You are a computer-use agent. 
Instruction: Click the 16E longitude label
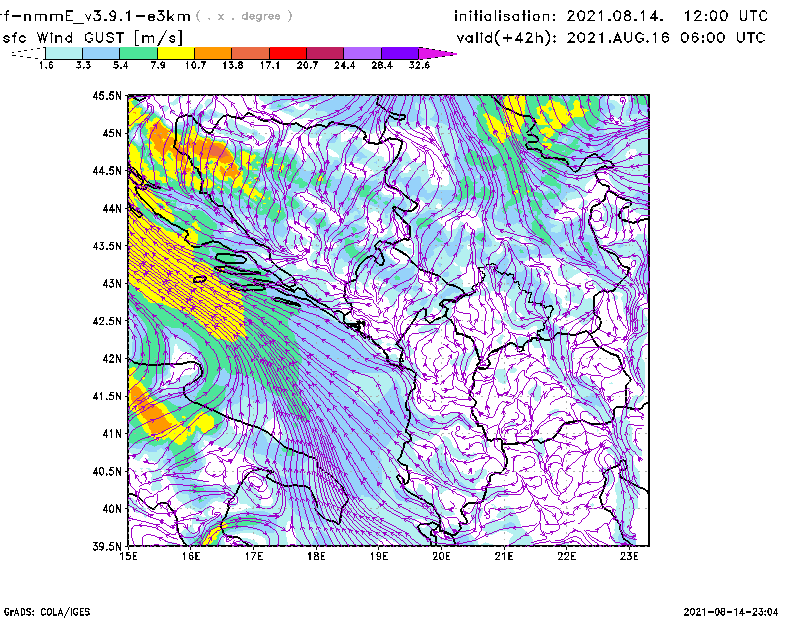click(191, 556)
